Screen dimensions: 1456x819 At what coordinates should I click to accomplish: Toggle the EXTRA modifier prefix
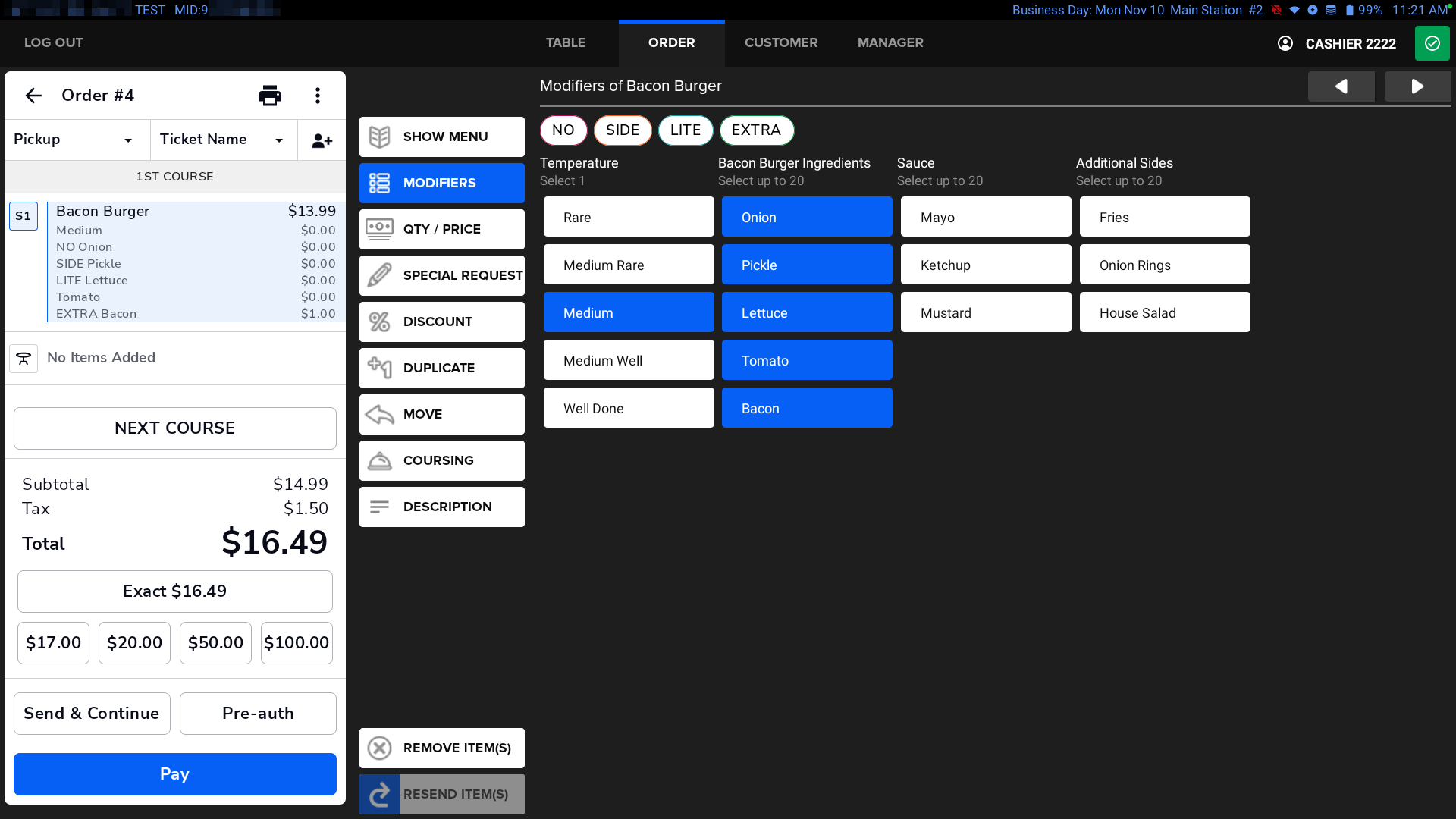[x=756, y=130]
